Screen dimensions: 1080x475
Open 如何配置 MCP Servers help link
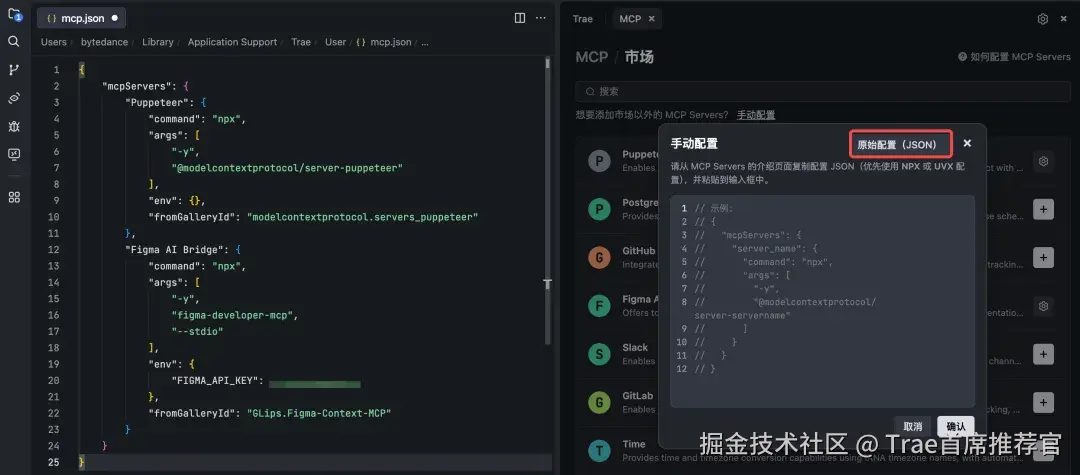(x=1015, y=56)
